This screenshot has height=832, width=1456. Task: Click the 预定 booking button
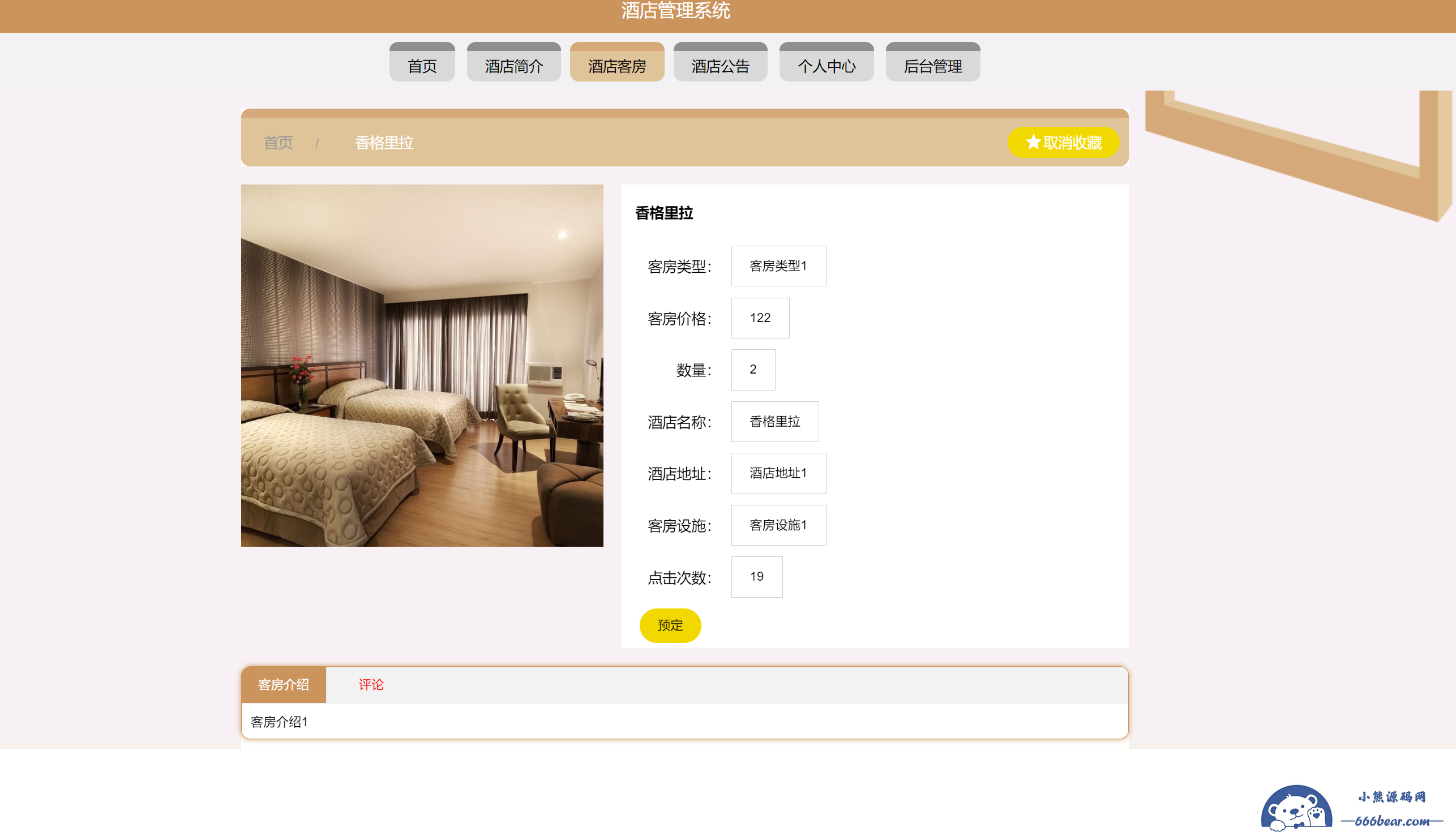point(670,625)
